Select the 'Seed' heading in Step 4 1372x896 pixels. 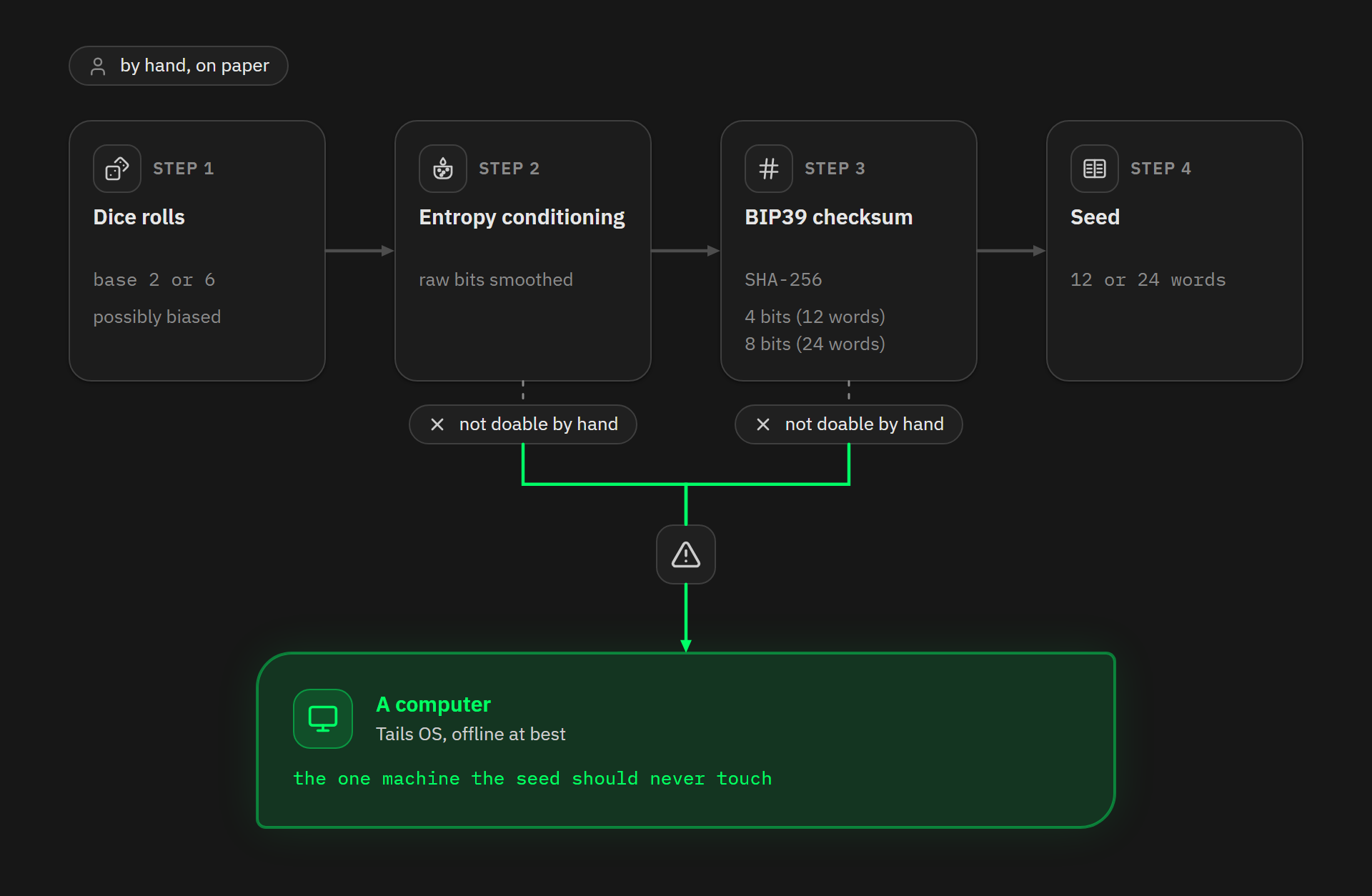point(1095,217)
